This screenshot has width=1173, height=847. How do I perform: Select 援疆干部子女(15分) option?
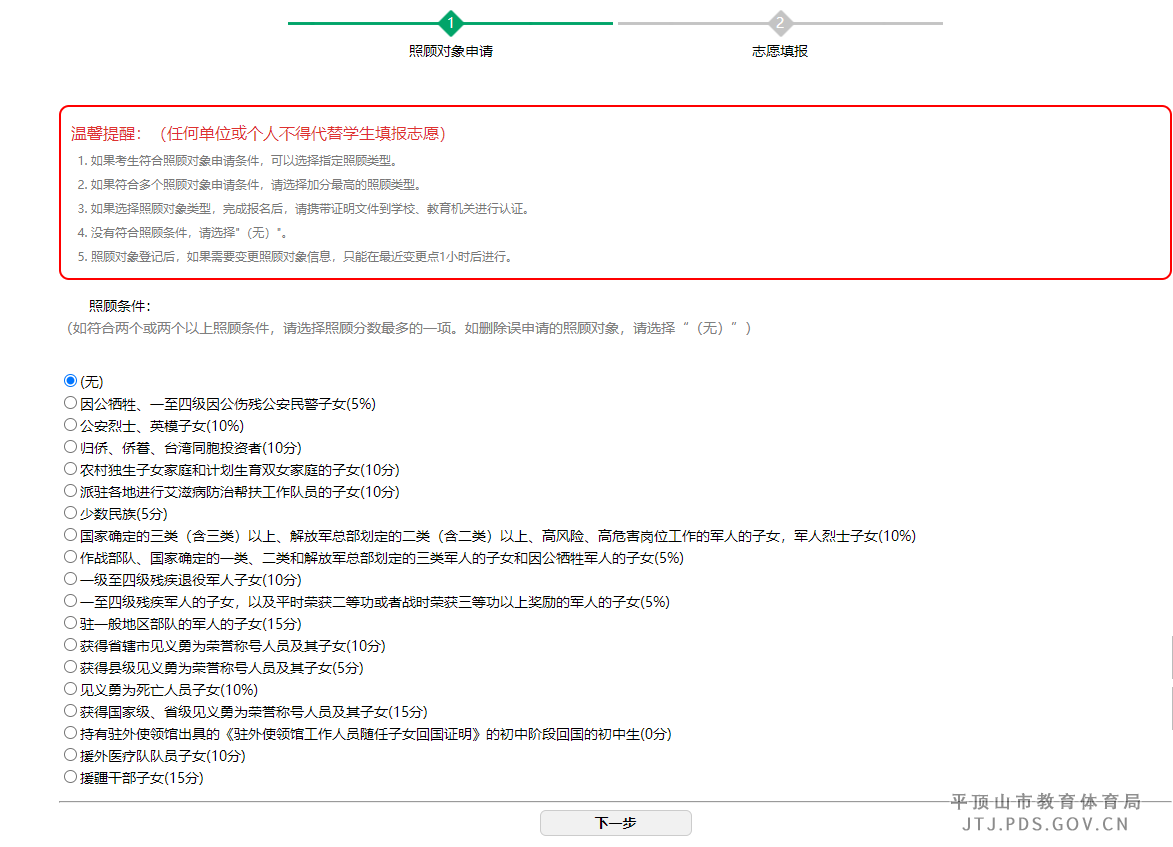coord(70,777)
